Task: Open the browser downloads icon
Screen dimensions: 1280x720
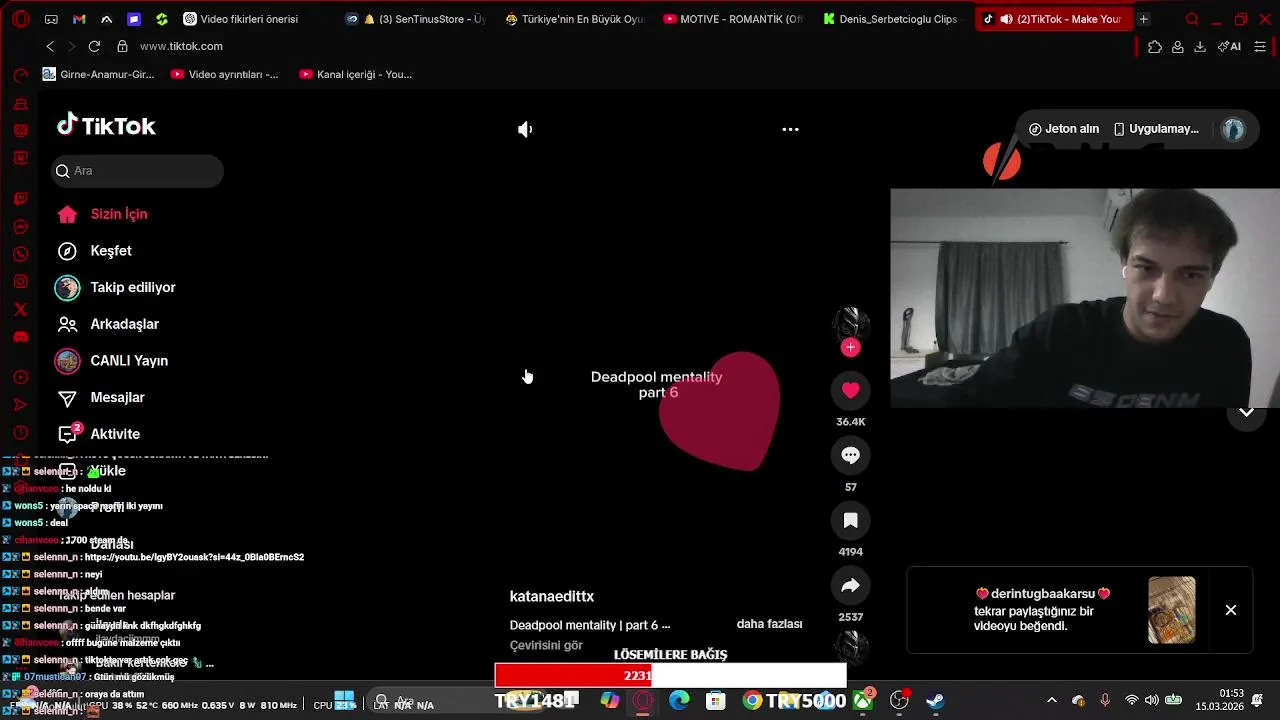Action: 1200,46
